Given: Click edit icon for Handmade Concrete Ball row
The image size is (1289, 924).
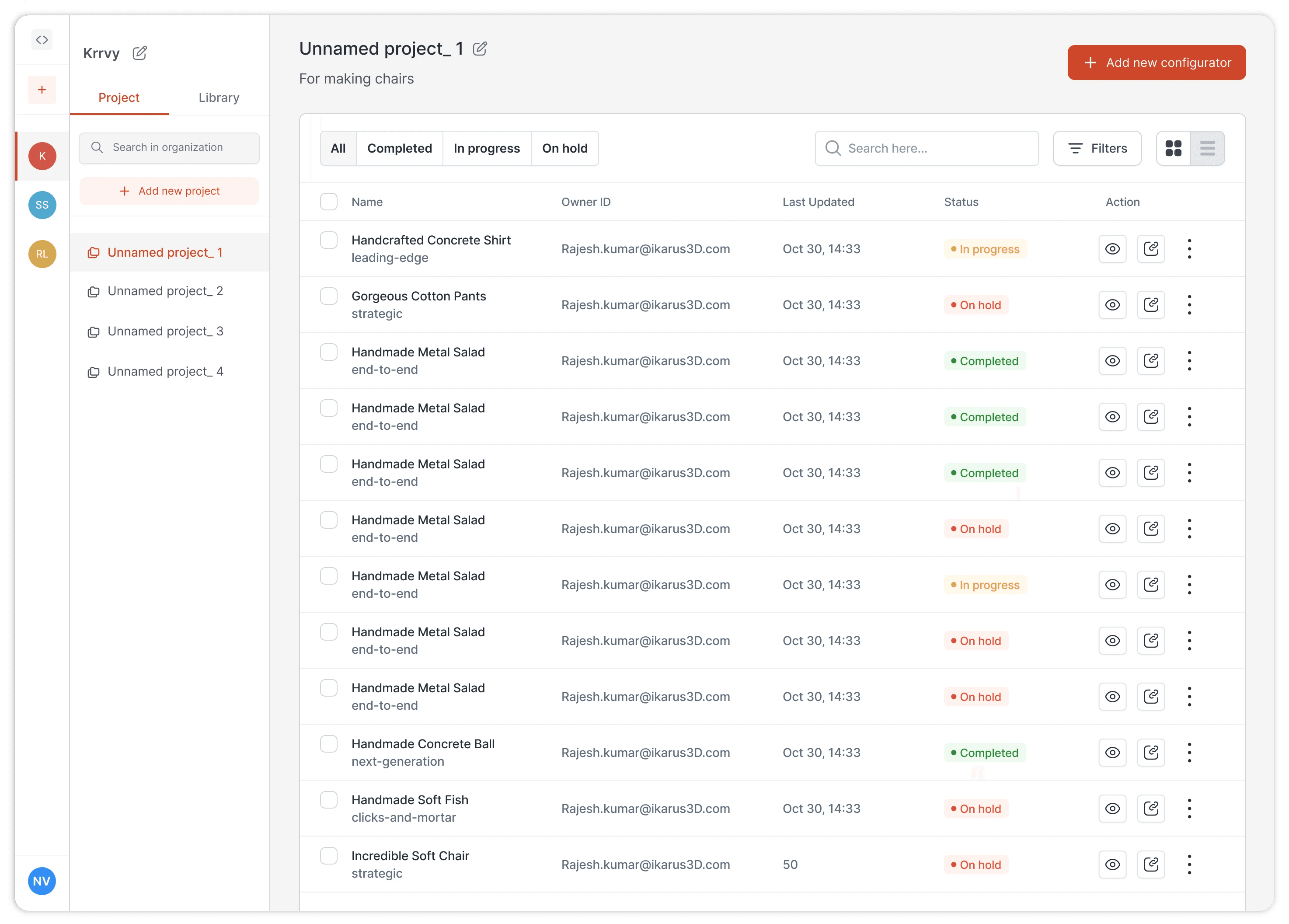Looking at the screenshot, I should coord(1151,753).
